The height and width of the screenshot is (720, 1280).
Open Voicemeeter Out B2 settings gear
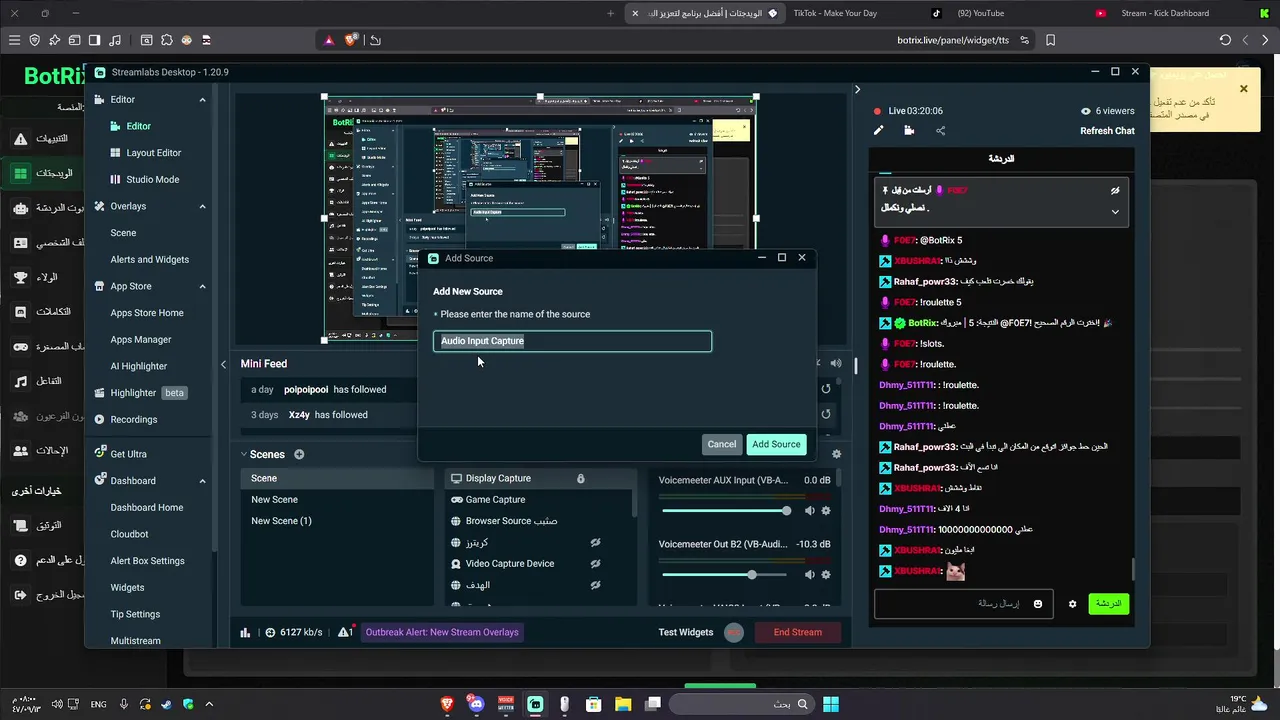(826, 575)
